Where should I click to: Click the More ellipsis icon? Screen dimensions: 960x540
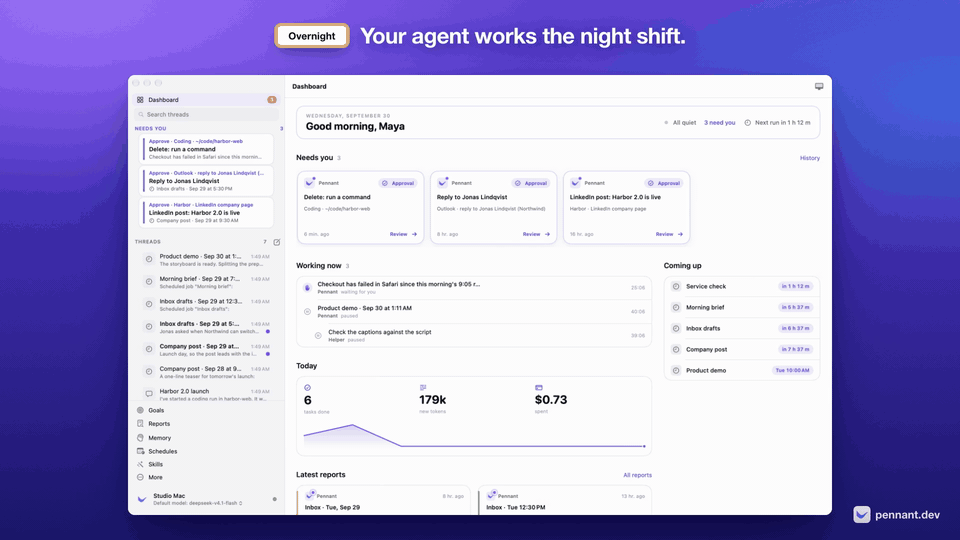click(140, 477)
